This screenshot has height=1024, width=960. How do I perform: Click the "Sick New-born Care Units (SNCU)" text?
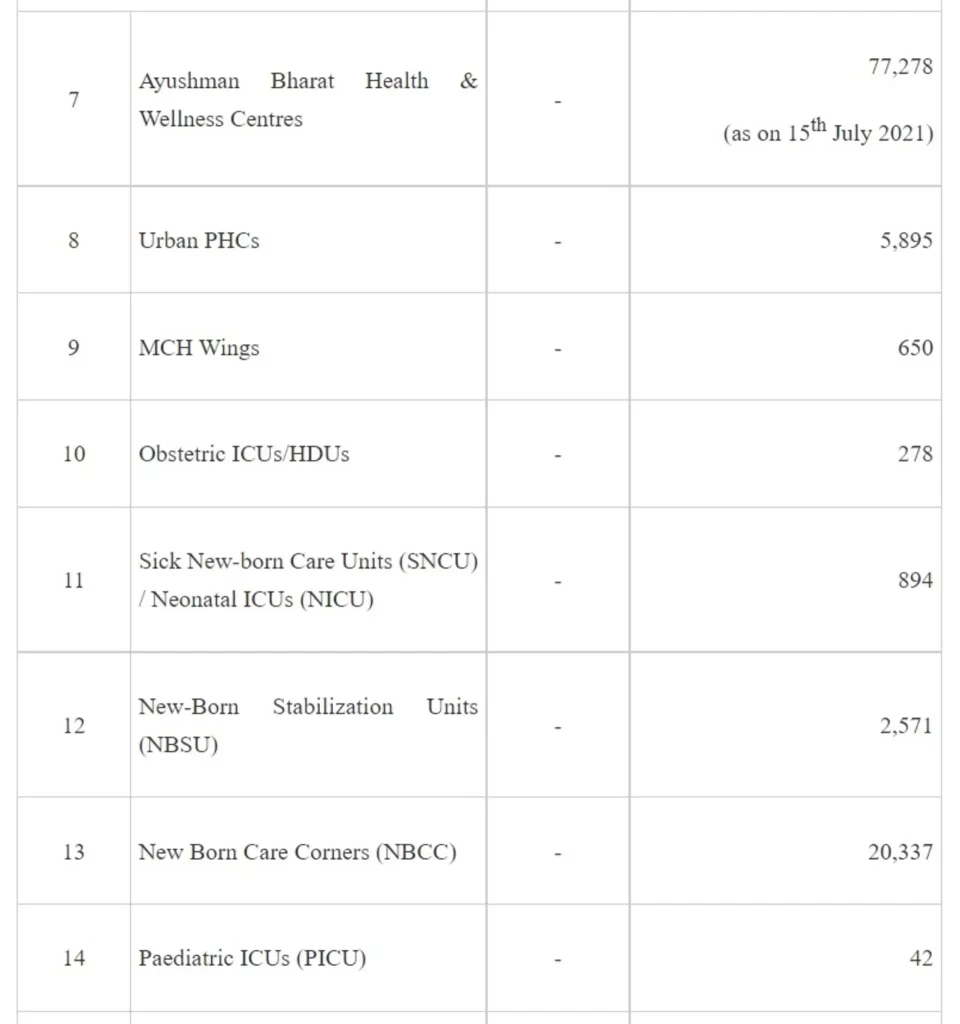point(308,561)
